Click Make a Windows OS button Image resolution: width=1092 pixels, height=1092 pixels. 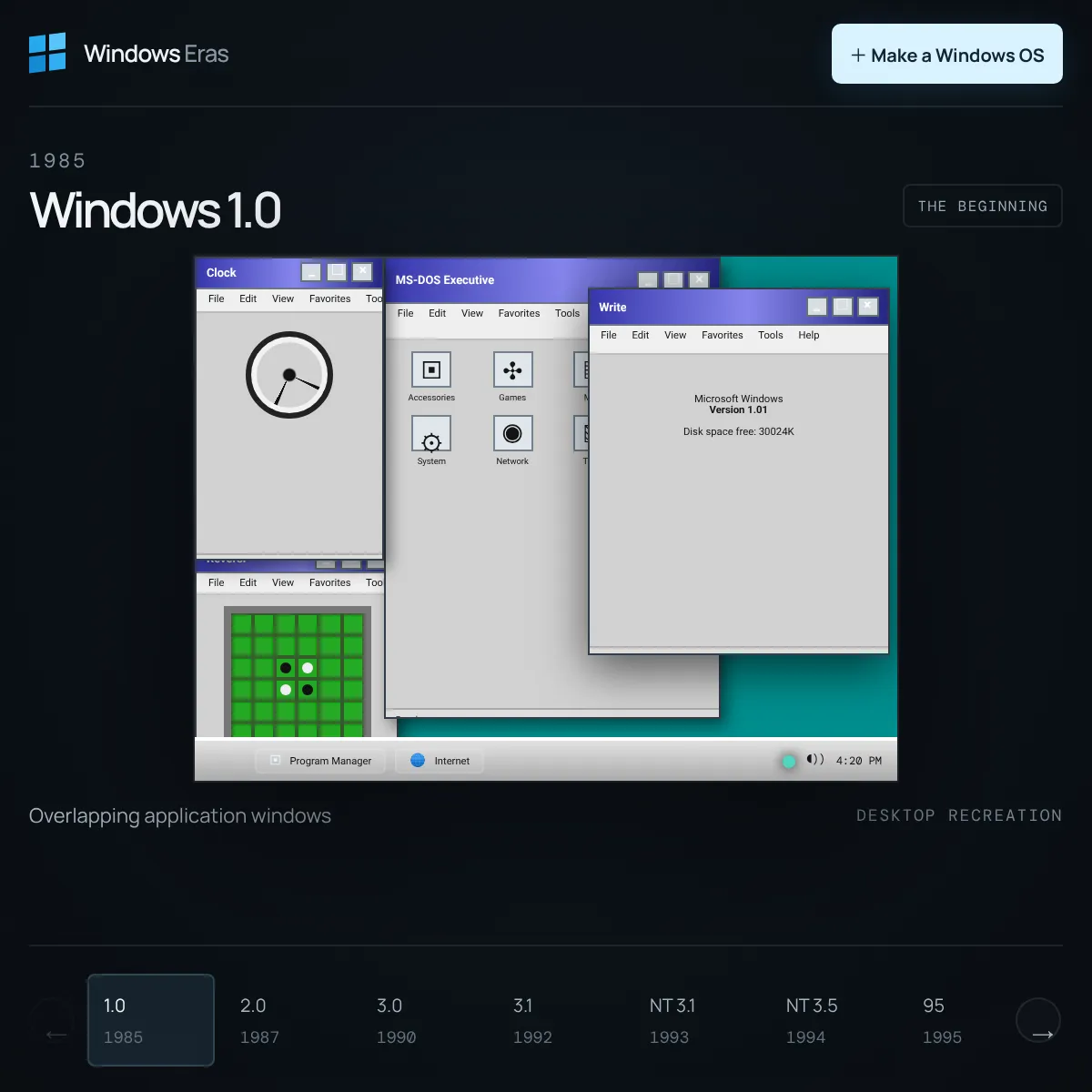pos(947,54)
